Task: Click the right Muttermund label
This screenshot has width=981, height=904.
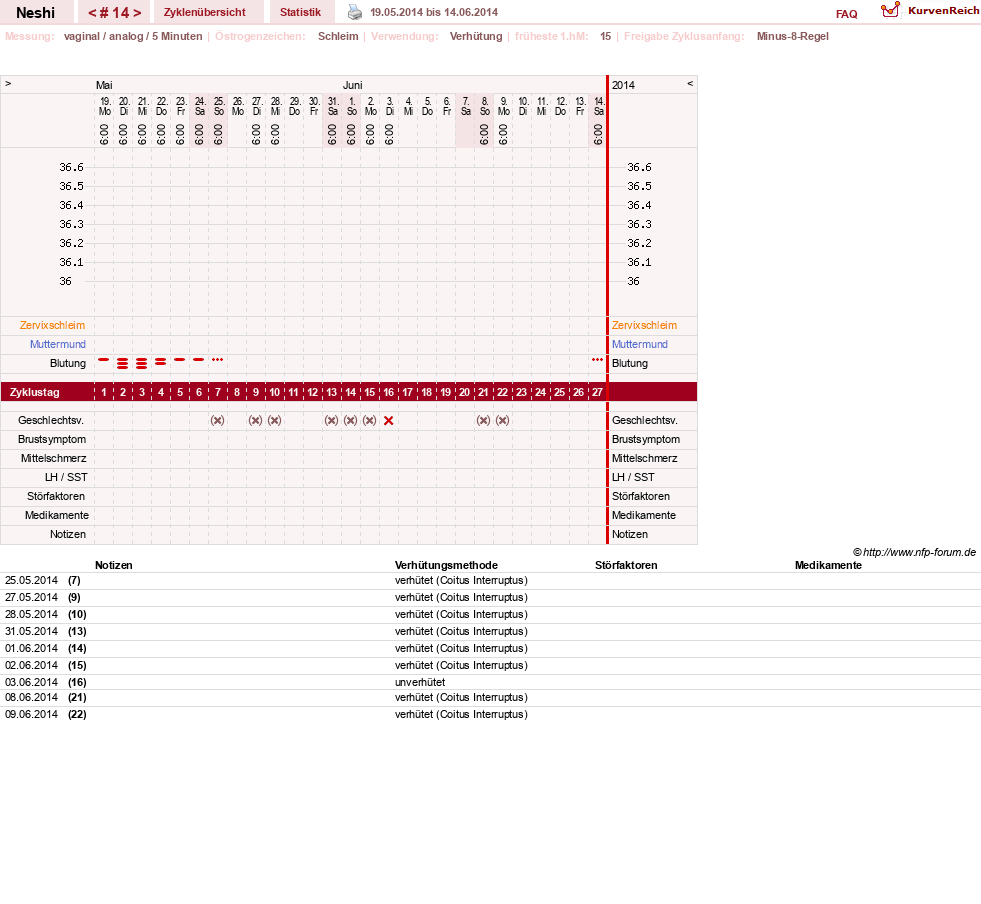Action: click(639, 344)
